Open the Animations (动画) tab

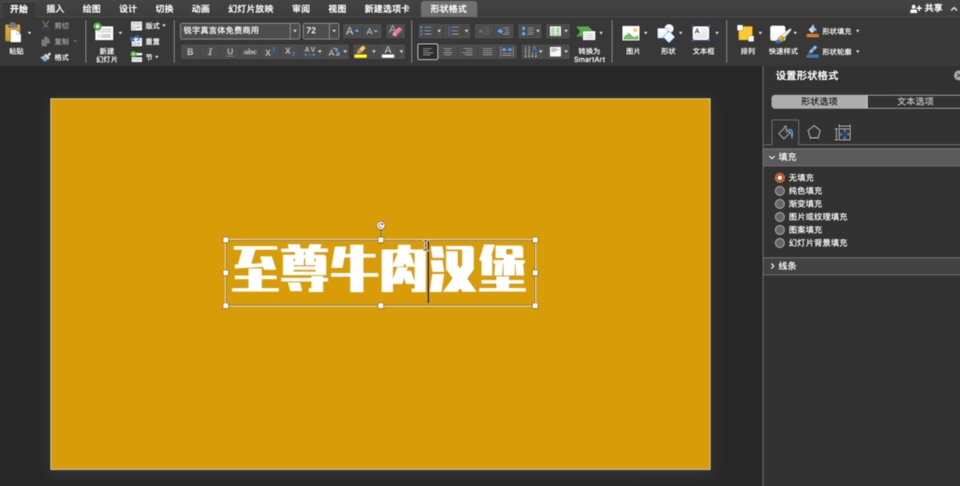[x=200, y=9]
